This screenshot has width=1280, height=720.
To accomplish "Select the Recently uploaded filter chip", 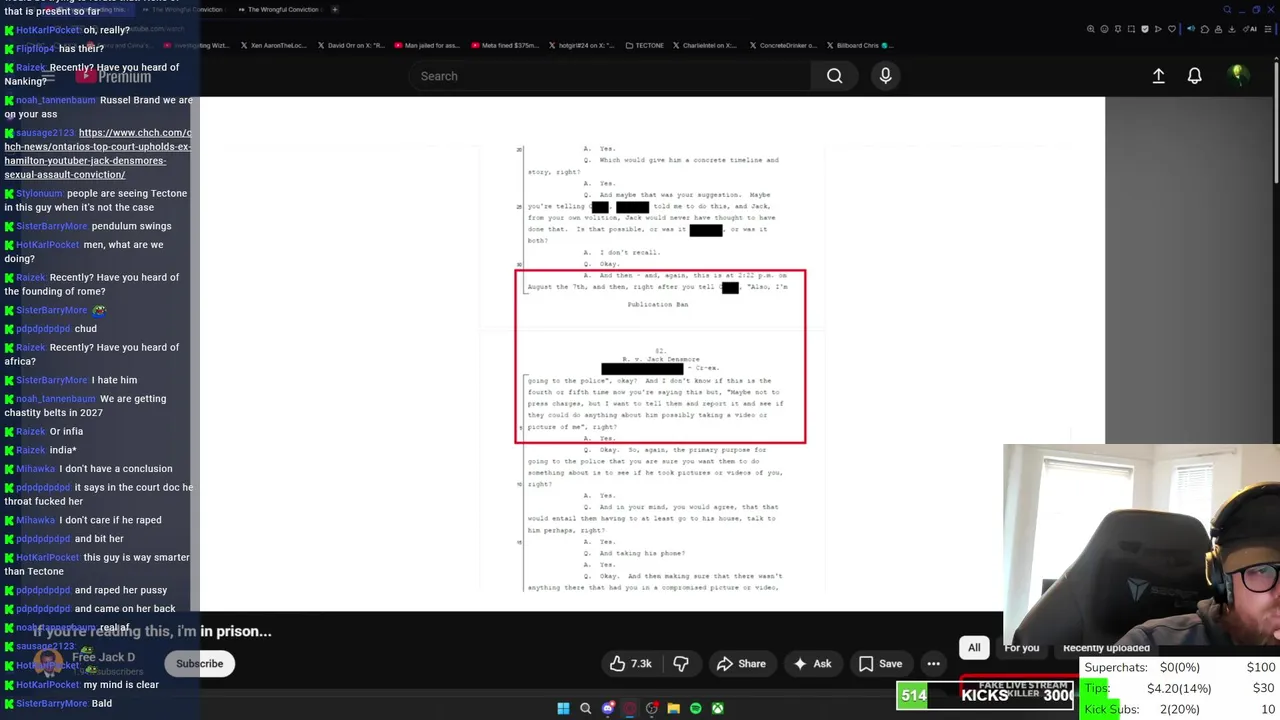I will [x=1106, y=648].
